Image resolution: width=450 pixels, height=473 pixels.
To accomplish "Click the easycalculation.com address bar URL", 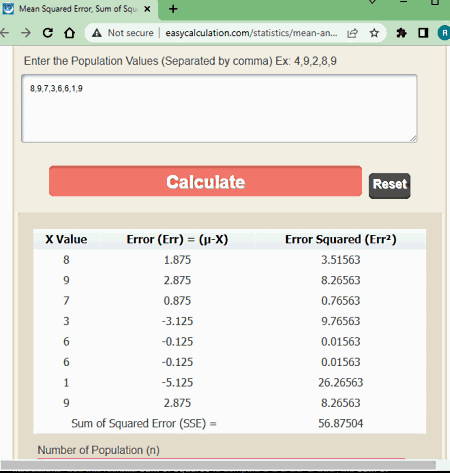I will (x=251, y=33).
